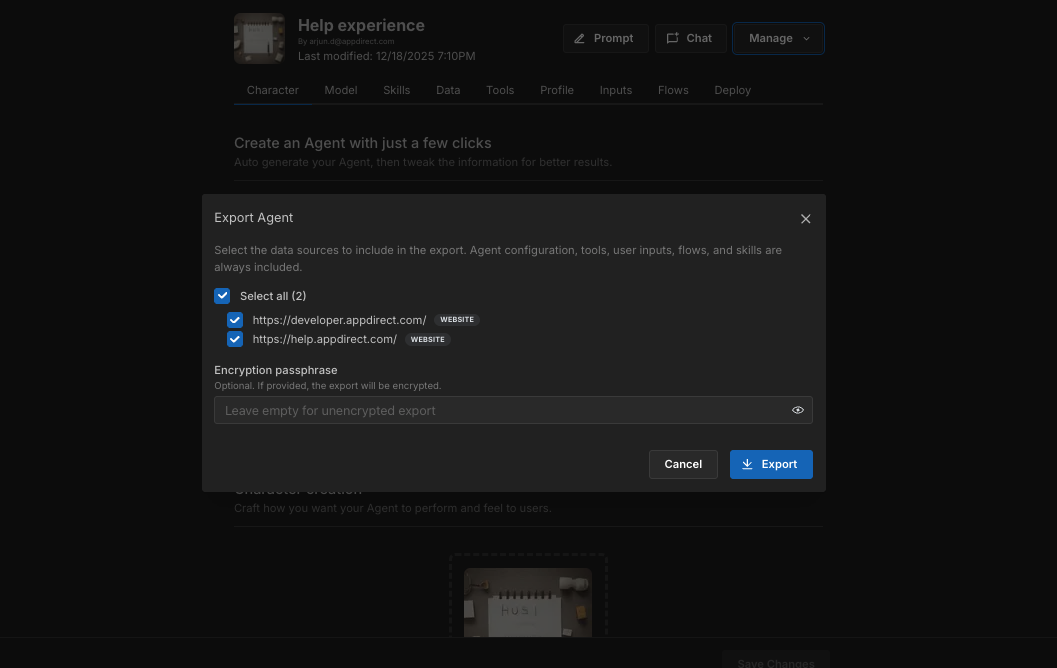Screen dimensions: 1057x668
Task: Select the Deploy tab
Action: [732, 90]
